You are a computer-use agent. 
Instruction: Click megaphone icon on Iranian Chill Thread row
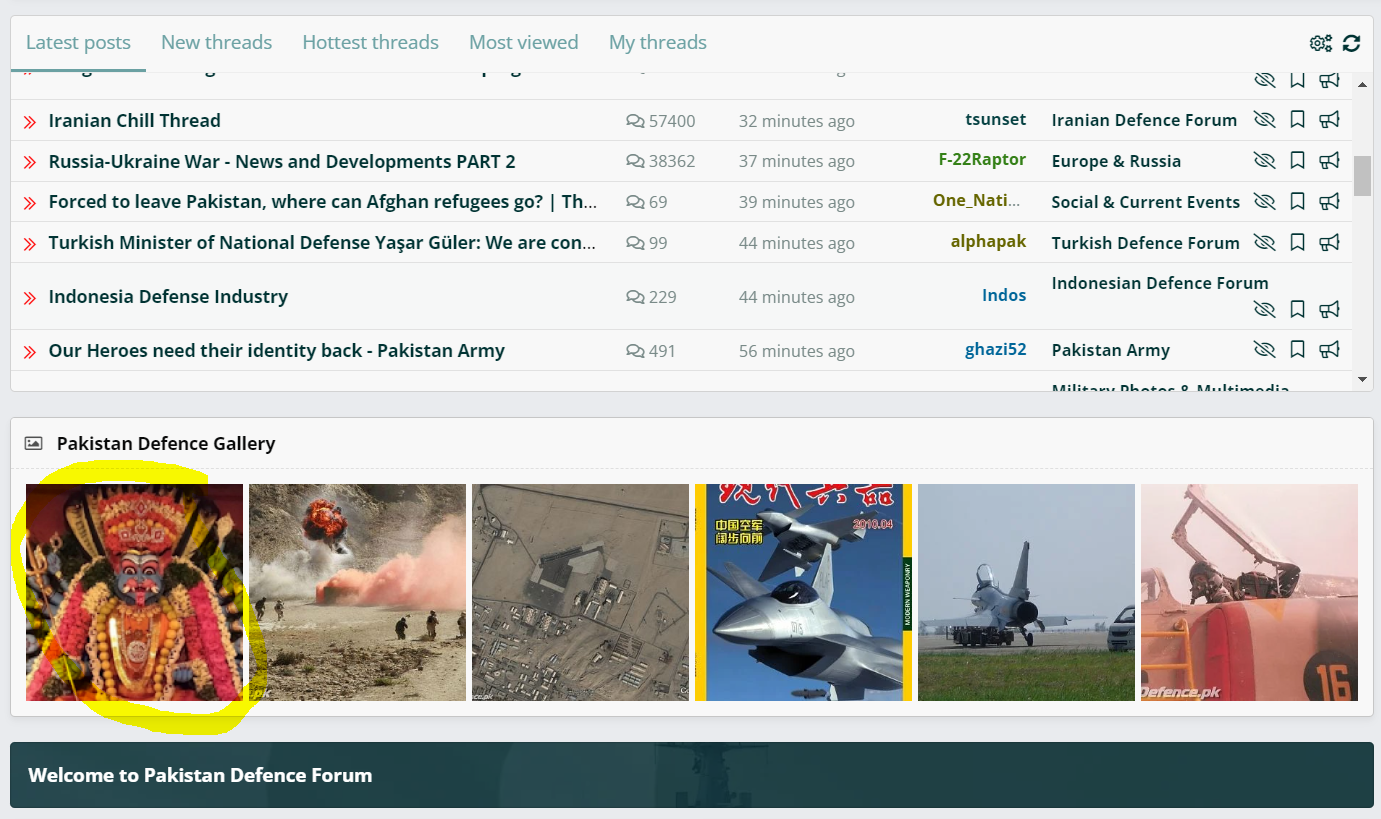coord(1329,120)
